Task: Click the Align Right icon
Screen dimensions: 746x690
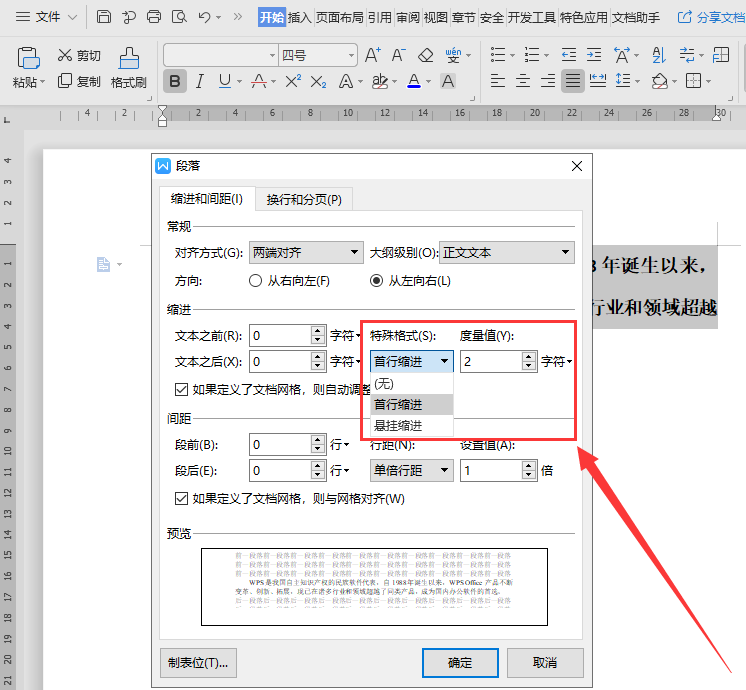Action: (548, 81)
